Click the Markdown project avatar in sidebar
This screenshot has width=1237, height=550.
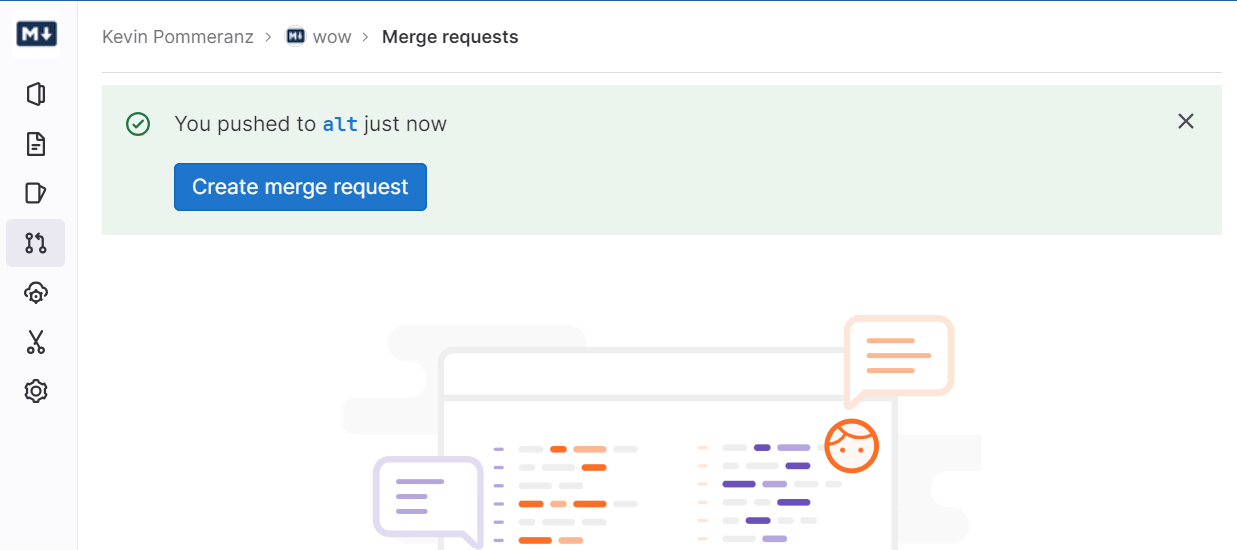click(x=36, y=35)
